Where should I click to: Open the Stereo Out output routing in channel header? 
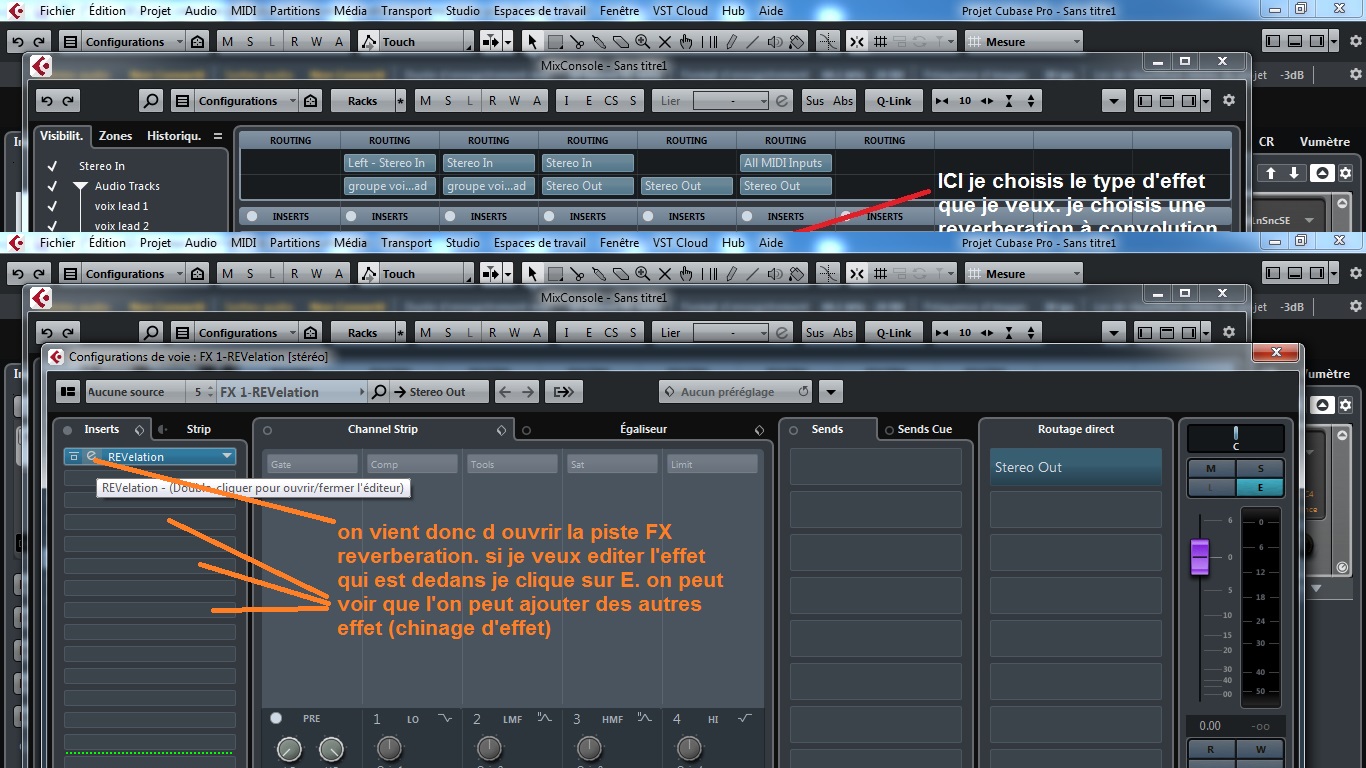click(x=439, y=392)
